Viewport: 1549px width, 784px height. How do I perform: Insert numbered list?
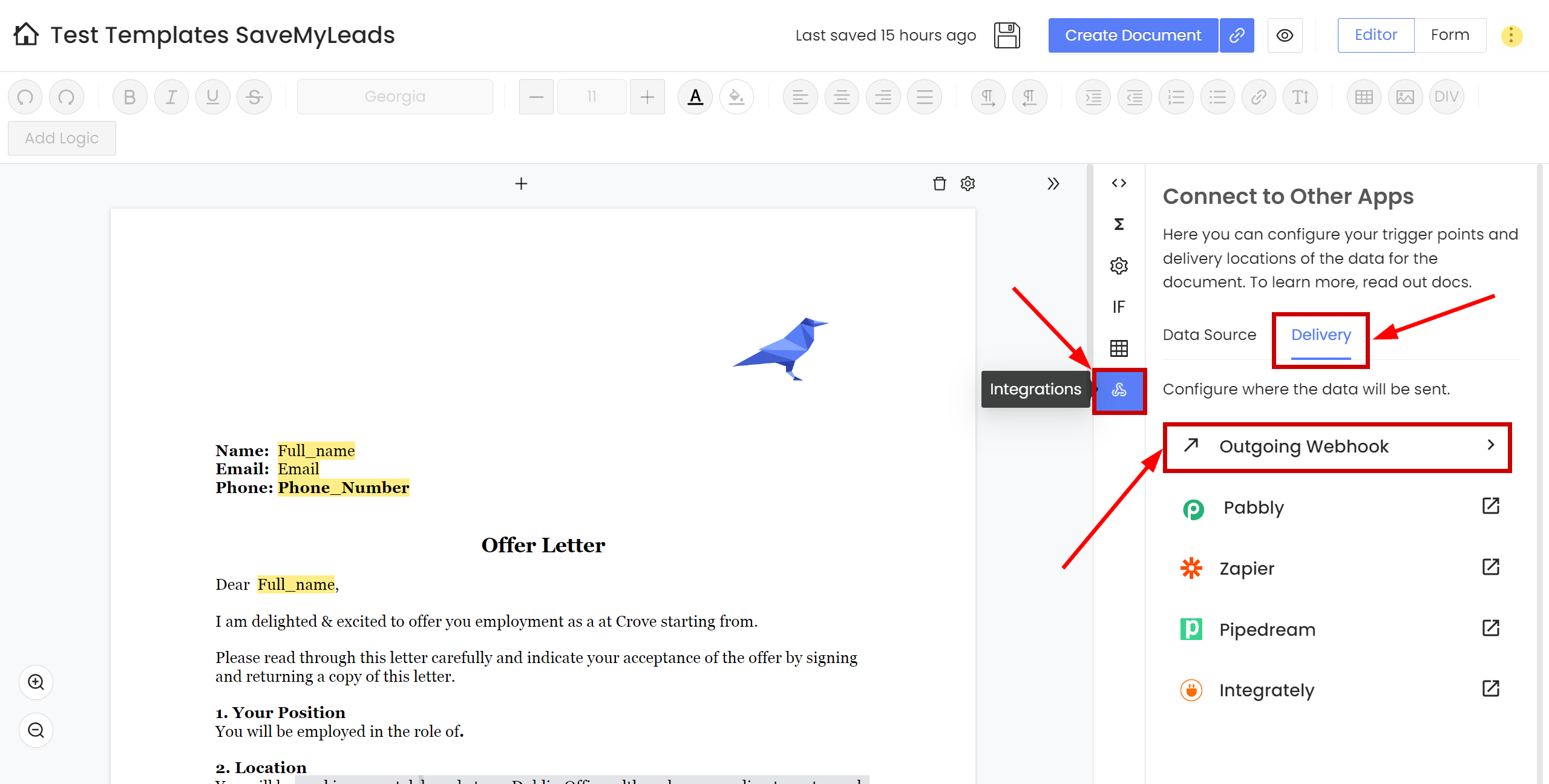(1176, 97)
